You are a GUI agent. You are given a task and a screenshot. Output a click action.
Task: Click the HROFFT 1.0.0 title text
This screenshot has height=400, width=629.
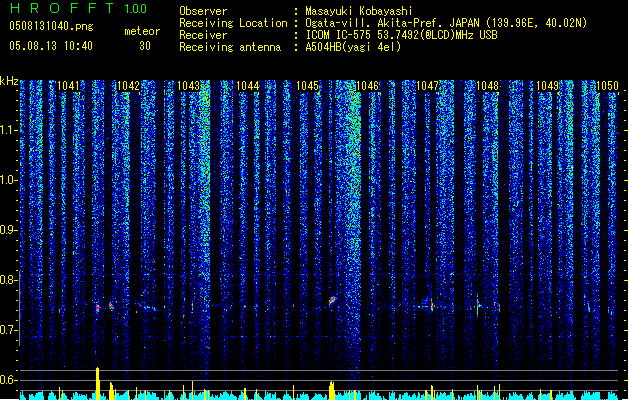point(79,8)
